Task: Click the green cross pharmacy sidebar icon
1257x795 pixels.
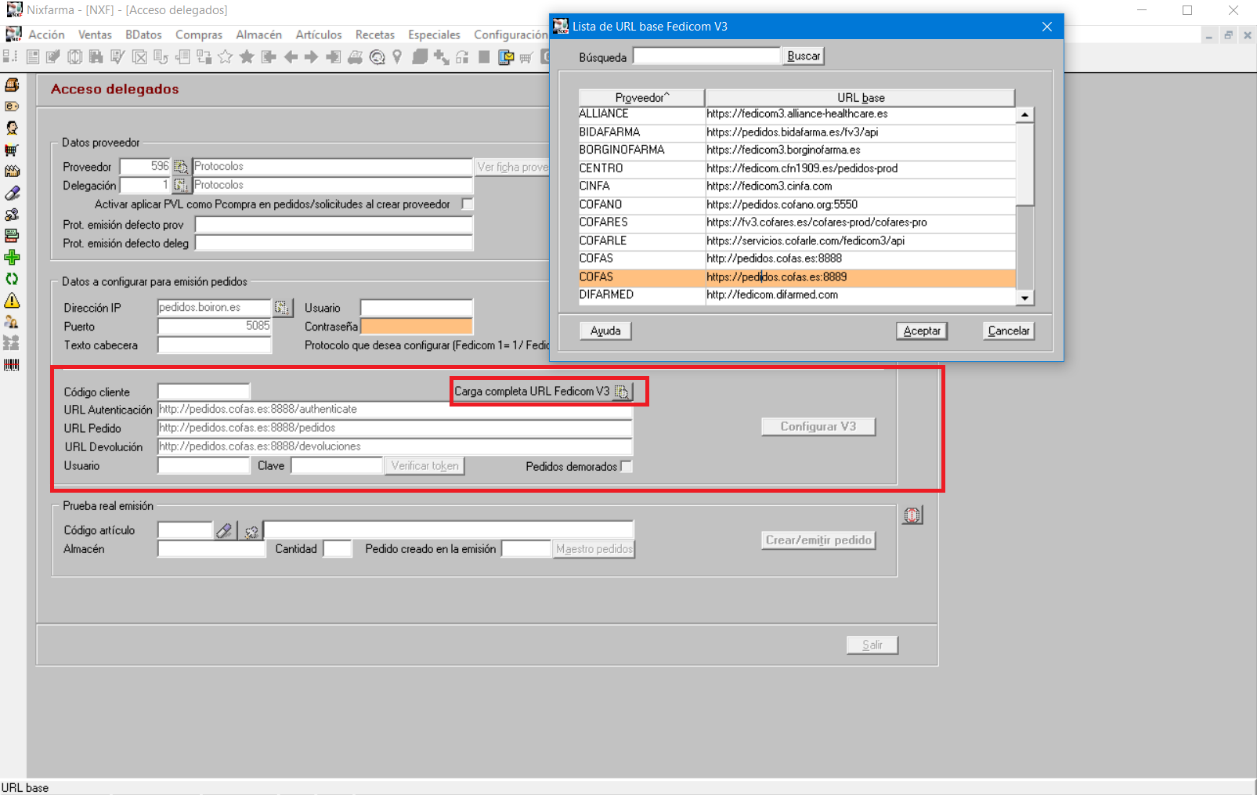Action: click(12, 258)
